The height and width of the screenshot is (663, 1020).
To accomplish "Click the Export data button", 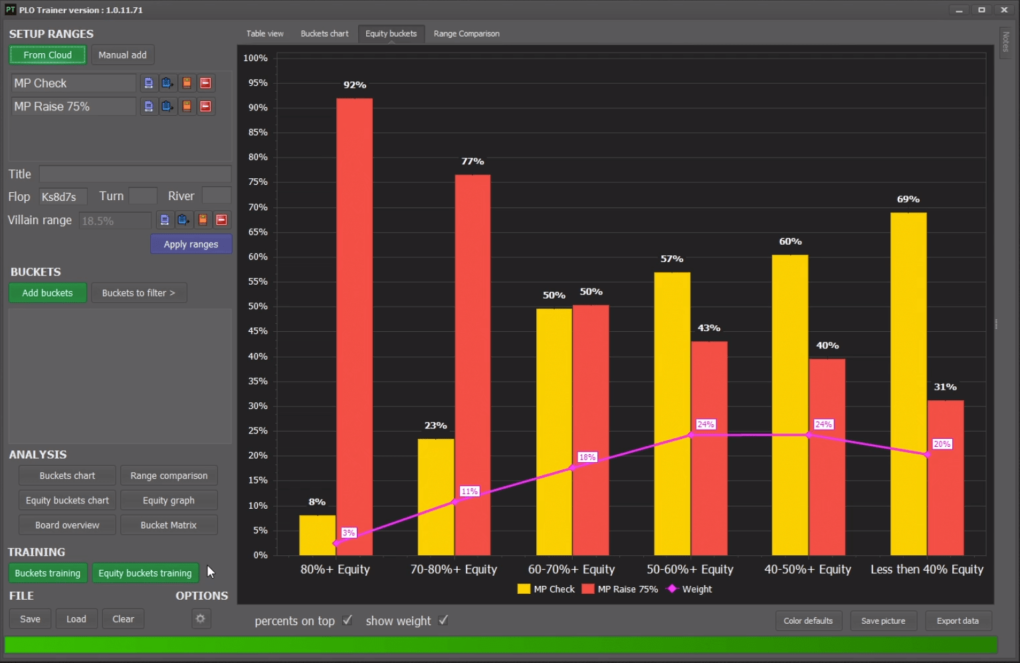I will [x=958, y=621].
